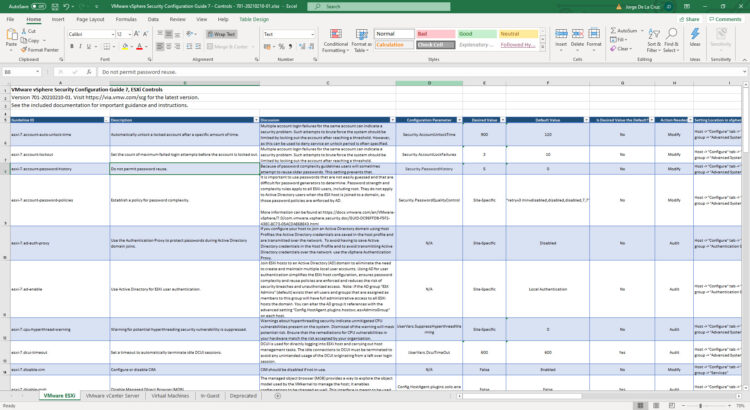The height and width of the screenshot is (410, 750).
Task: Click the Cut scissors icon
Action: pyautogui.click(x=24, y=31)
